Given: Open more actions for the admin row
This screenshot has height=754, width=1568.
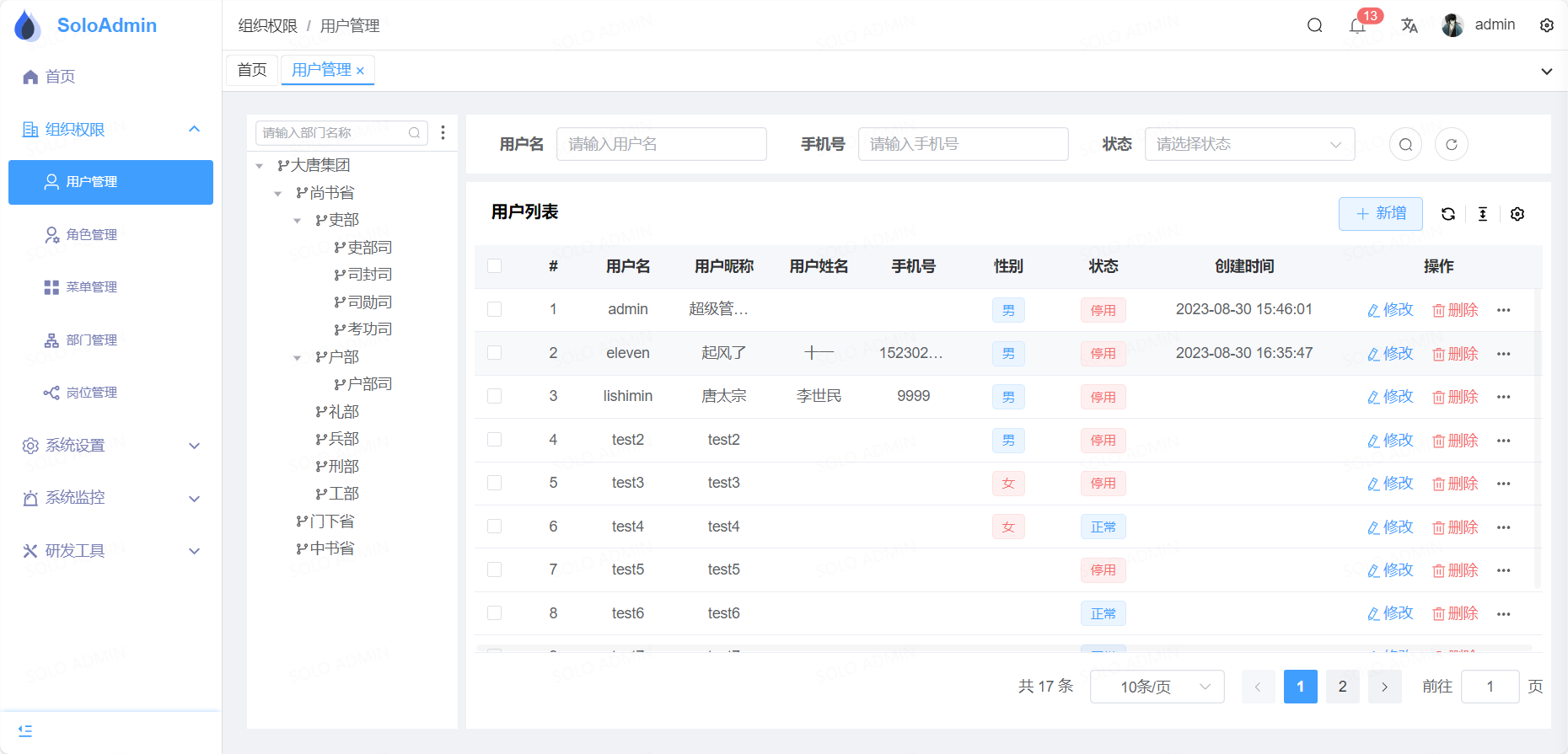Looking at the screenshot, I should [1504, 310].
